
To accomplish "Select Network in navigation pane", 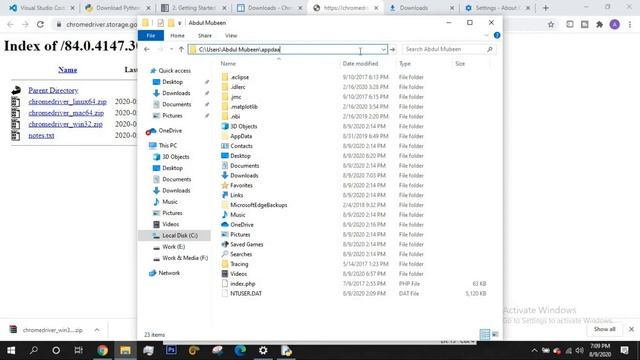I will pos(169,273).
